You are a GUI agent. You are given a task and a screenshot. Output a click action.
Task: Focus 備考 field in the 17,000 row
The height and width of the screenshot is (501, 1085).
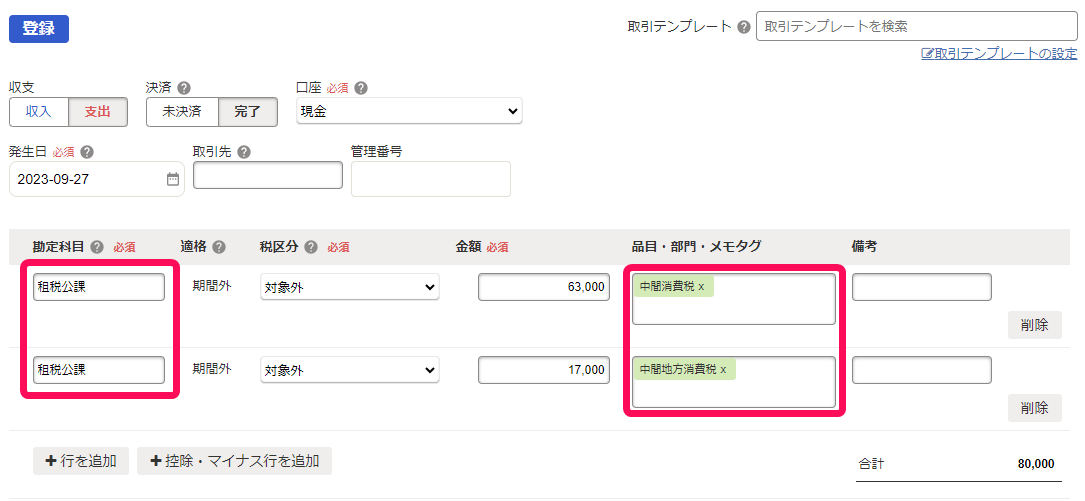point(922,370)
